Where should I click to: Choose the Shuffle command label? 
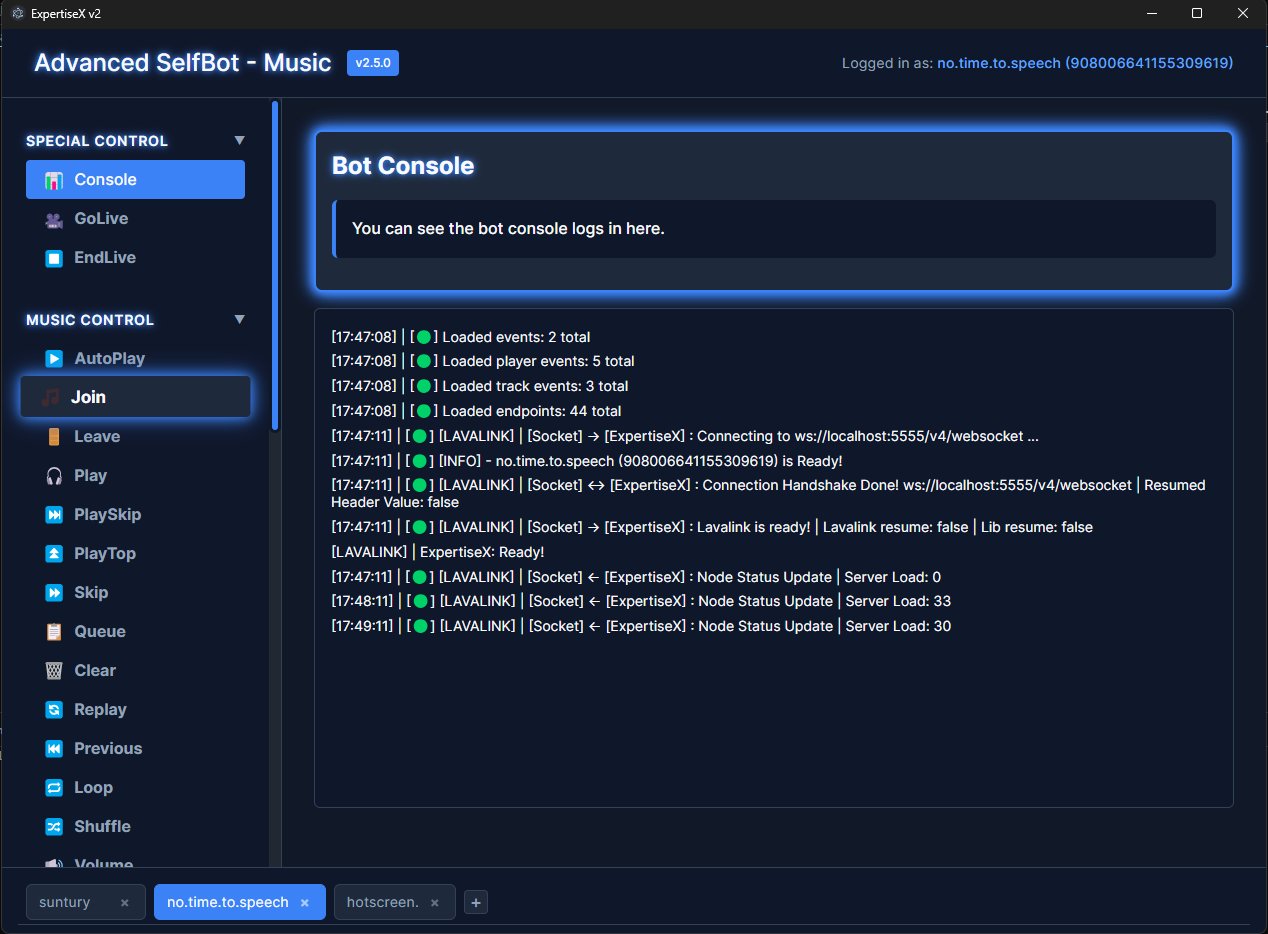102,827
